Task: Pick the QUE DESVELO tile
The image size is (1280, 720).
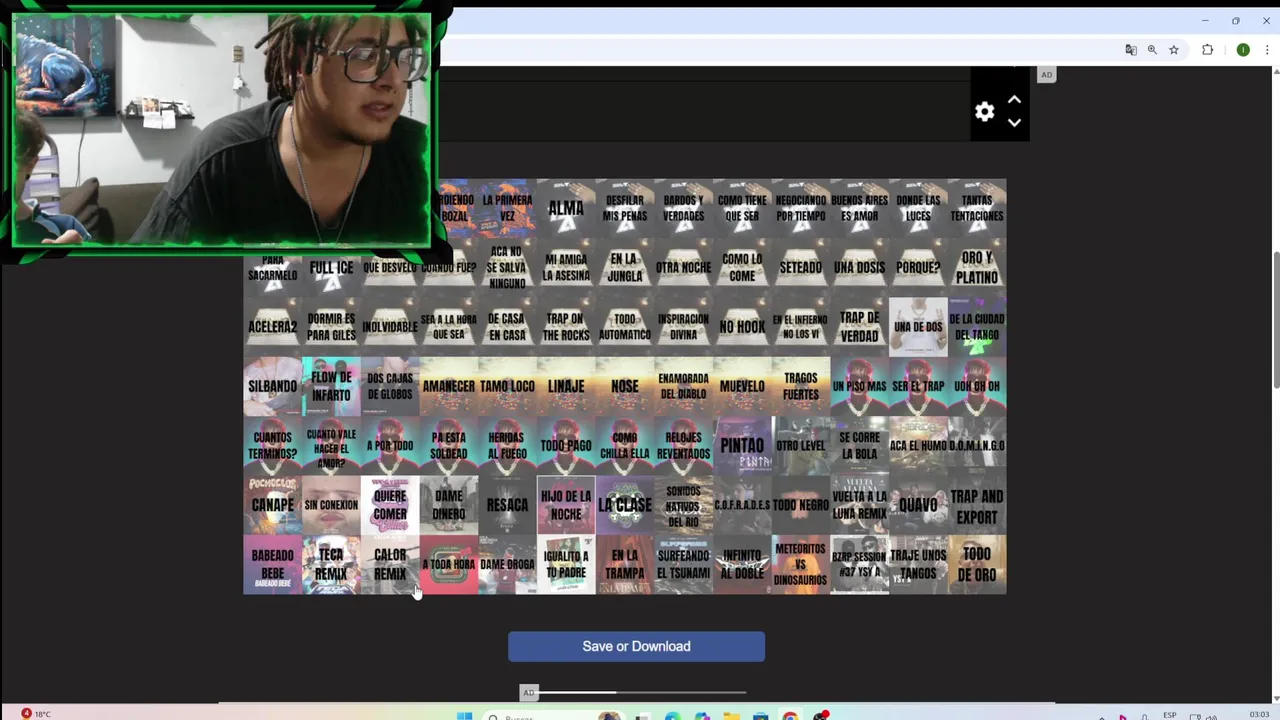Action: click(x=390, y=267)
